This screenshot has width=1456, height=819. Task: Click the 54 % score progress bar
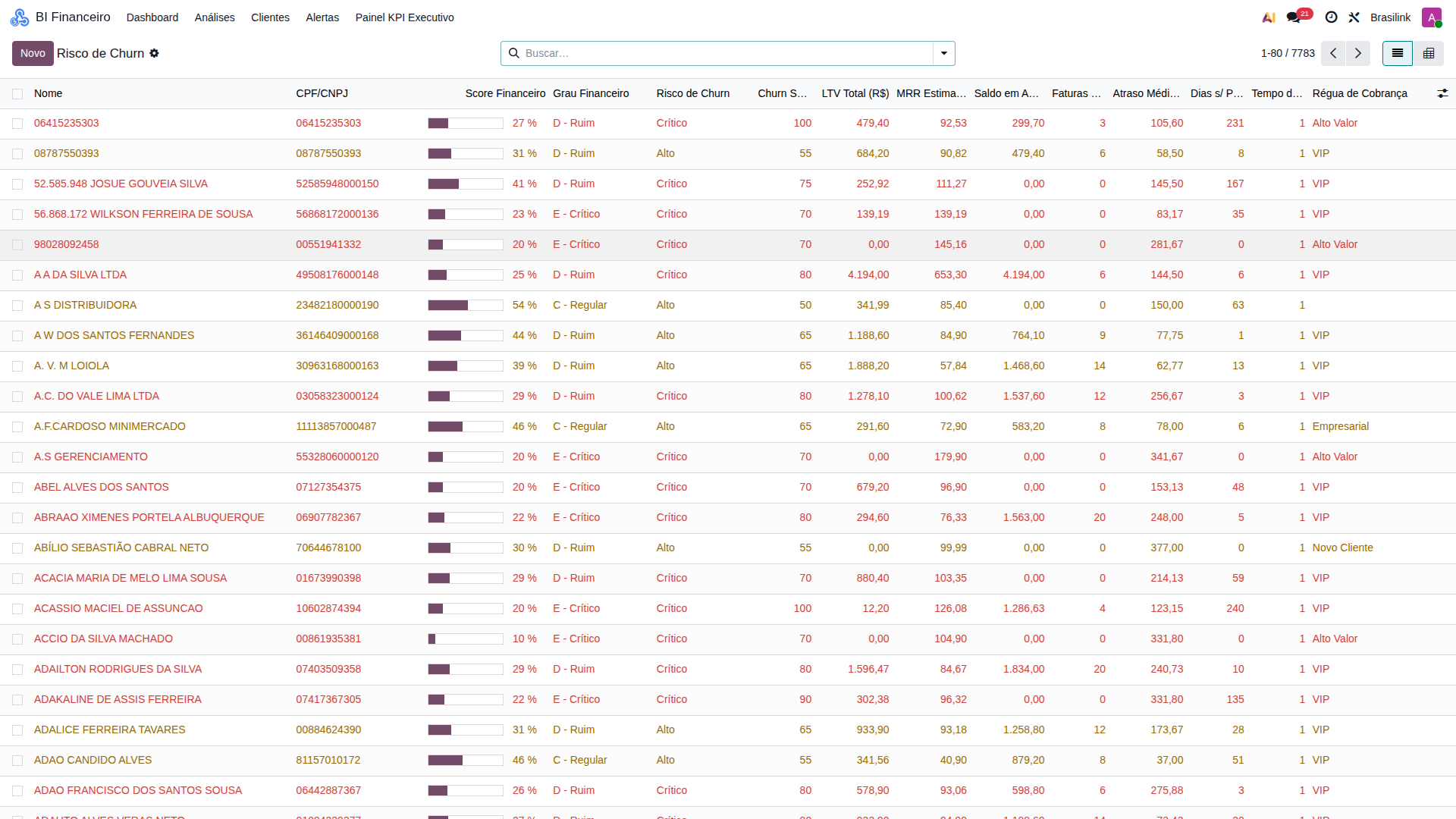coord(466,305)
